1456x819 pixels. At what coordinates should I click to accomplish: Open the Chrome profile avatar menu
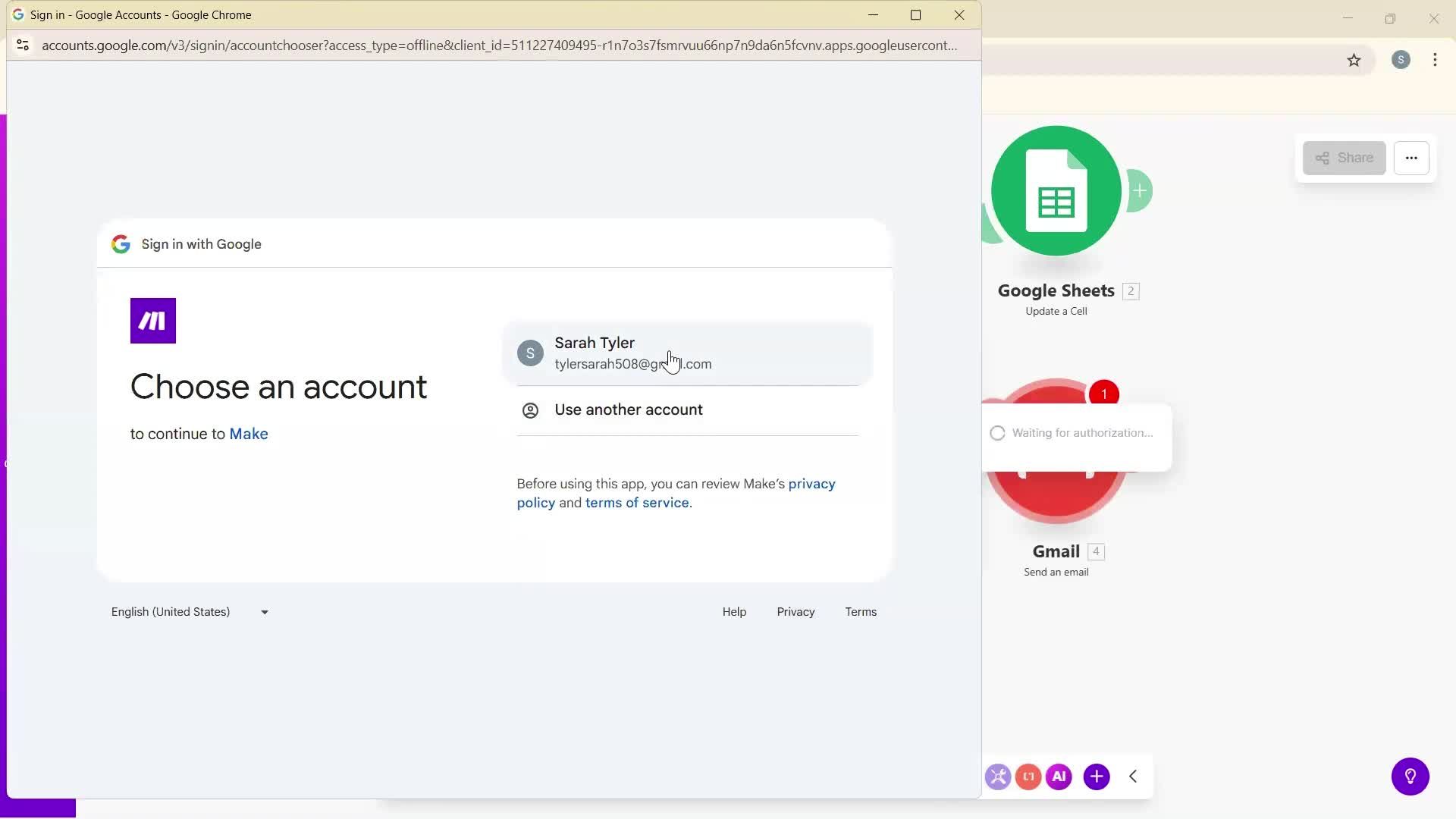click(x=1401, y=60)
